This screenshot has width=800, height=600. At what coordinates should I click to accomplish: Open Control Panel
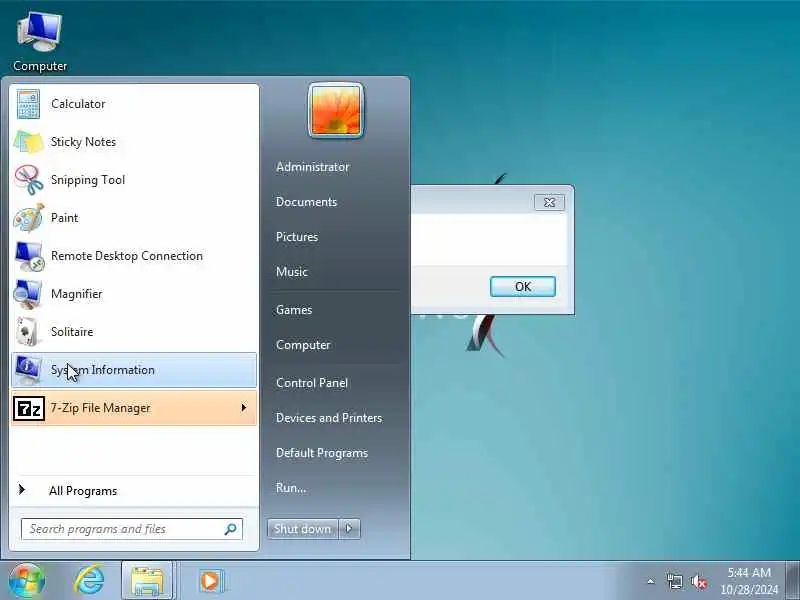click(x=312, y=383)
